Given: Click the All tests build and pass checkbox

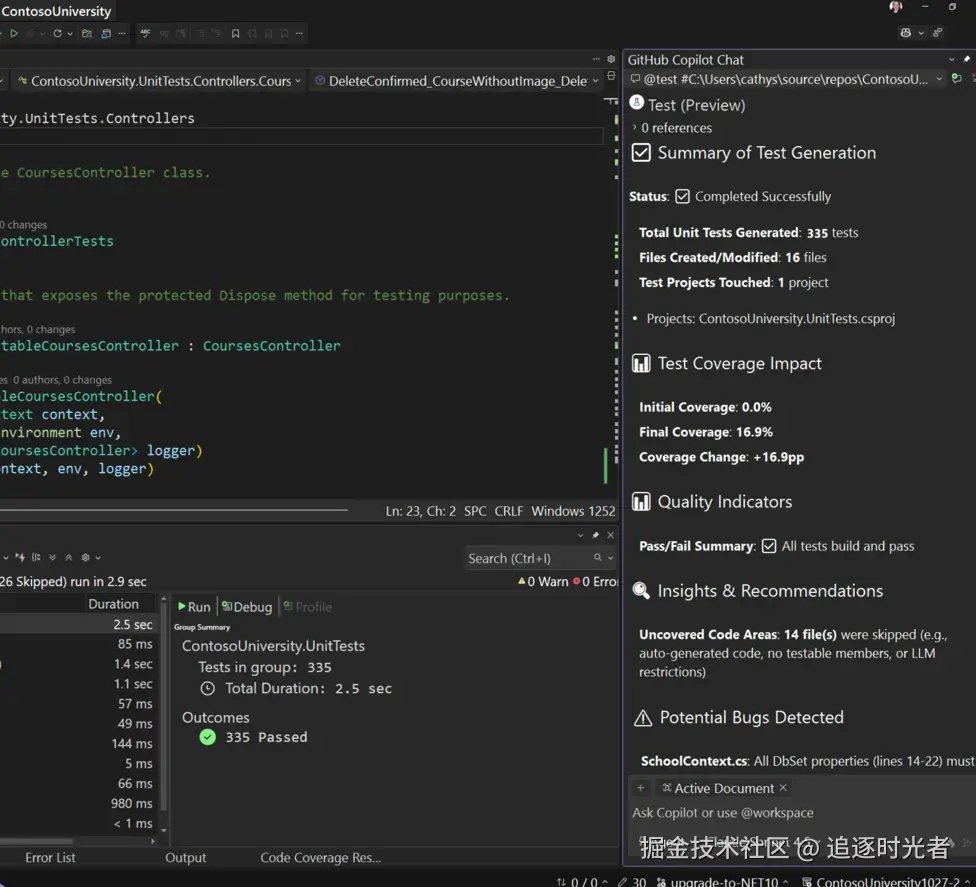Looking at the screenshot, I should (769, 546).
